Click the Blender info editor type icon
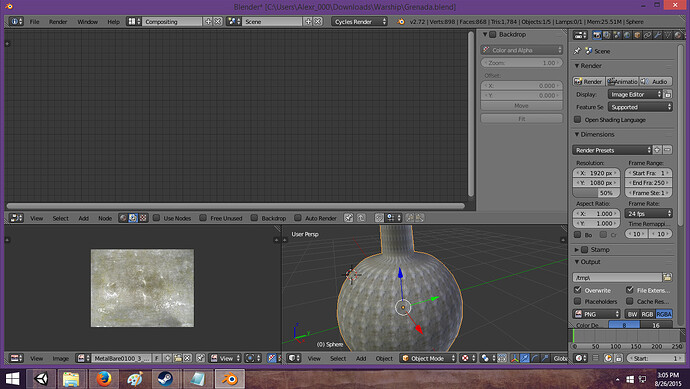This screenshot has height=389, width=690. (16, 21)
